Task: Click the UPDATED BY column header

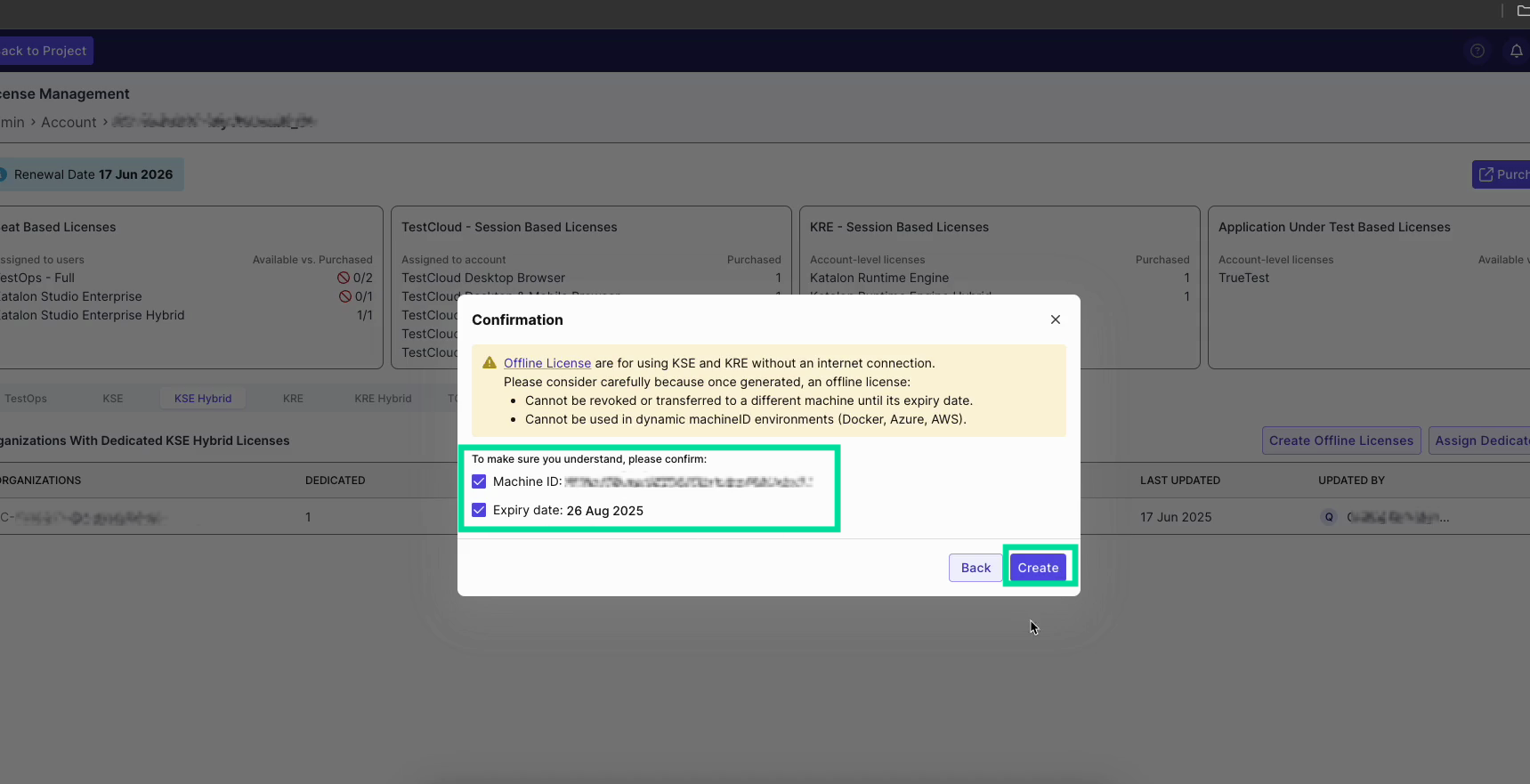Action: click(x=1351, y=481)
